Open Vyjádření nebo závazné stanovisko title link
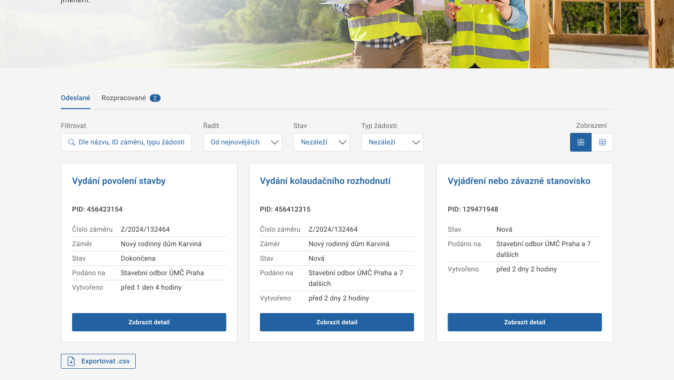This screenshot has height=380, width=674. tap(519, 181)
